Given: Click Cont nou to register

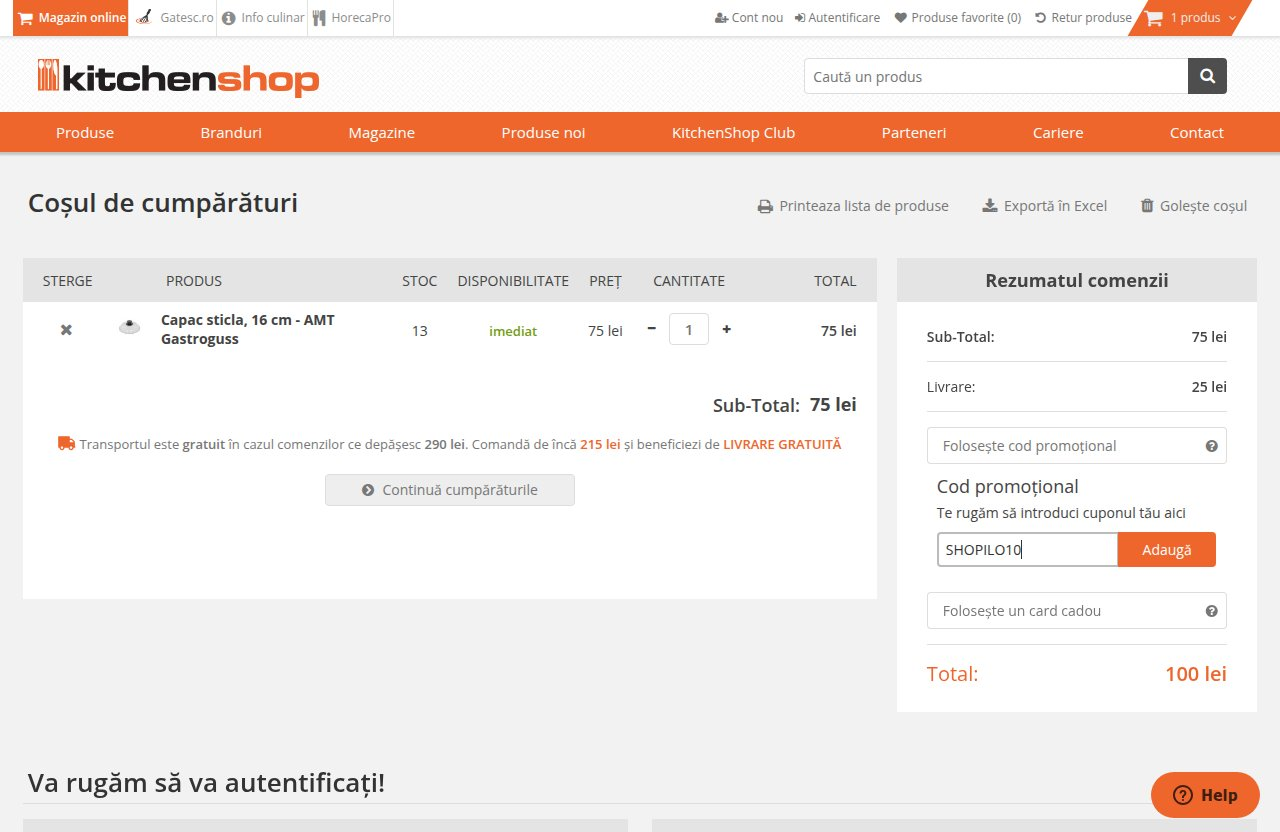Looking at the screenshot, I should tap(749, 18).
